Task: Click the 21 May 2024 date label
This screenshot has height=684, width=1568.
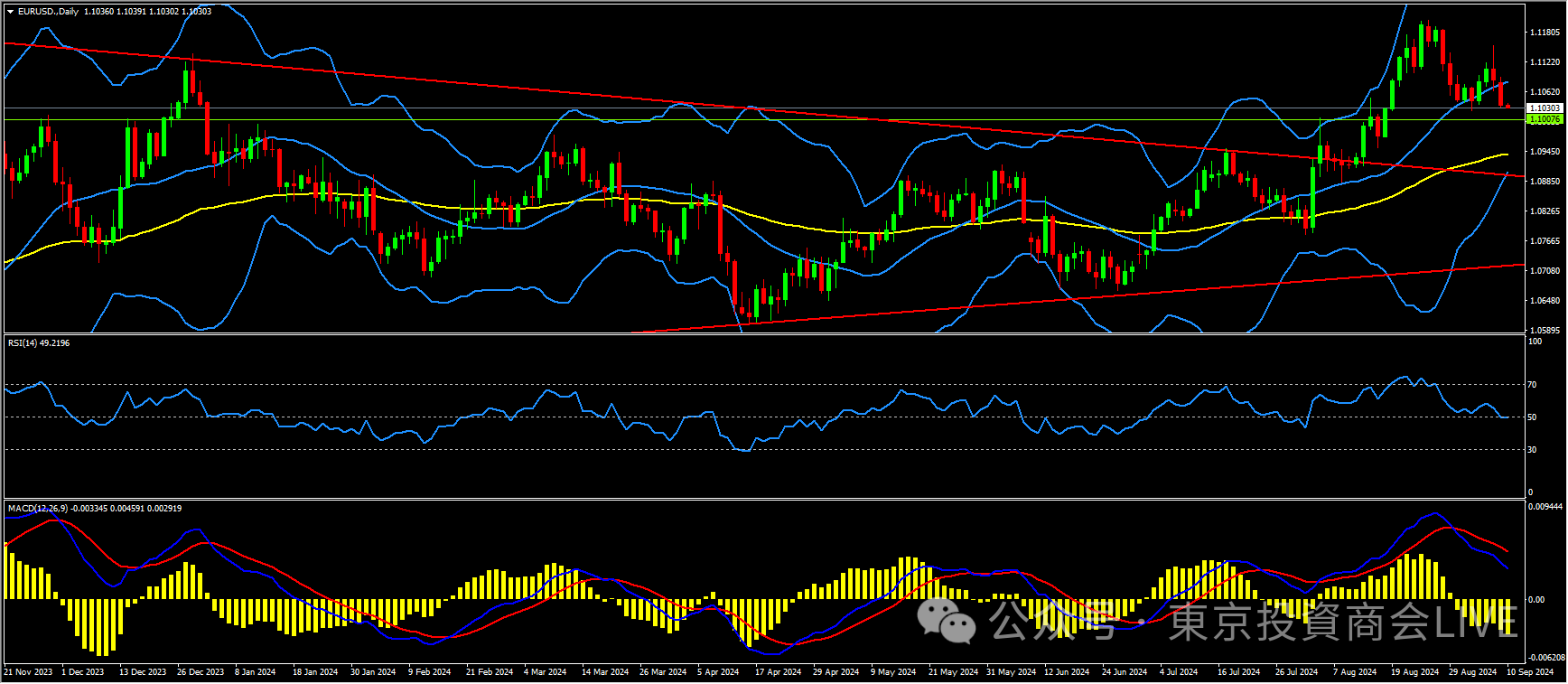Action: point(953,672)
